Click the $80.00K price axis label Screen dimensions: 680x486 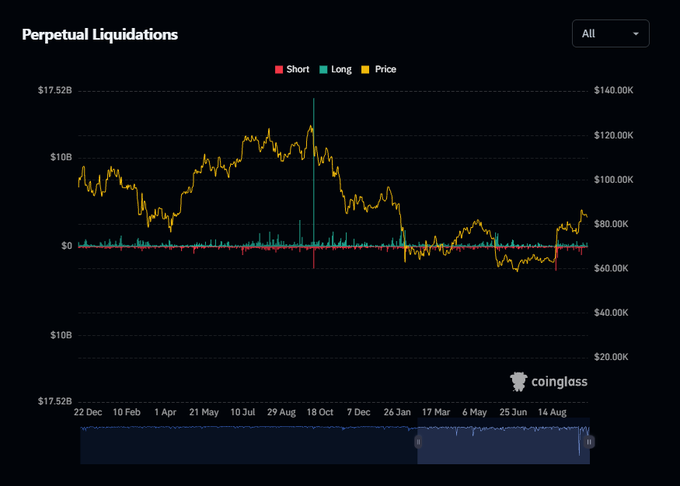pos(611,224)
